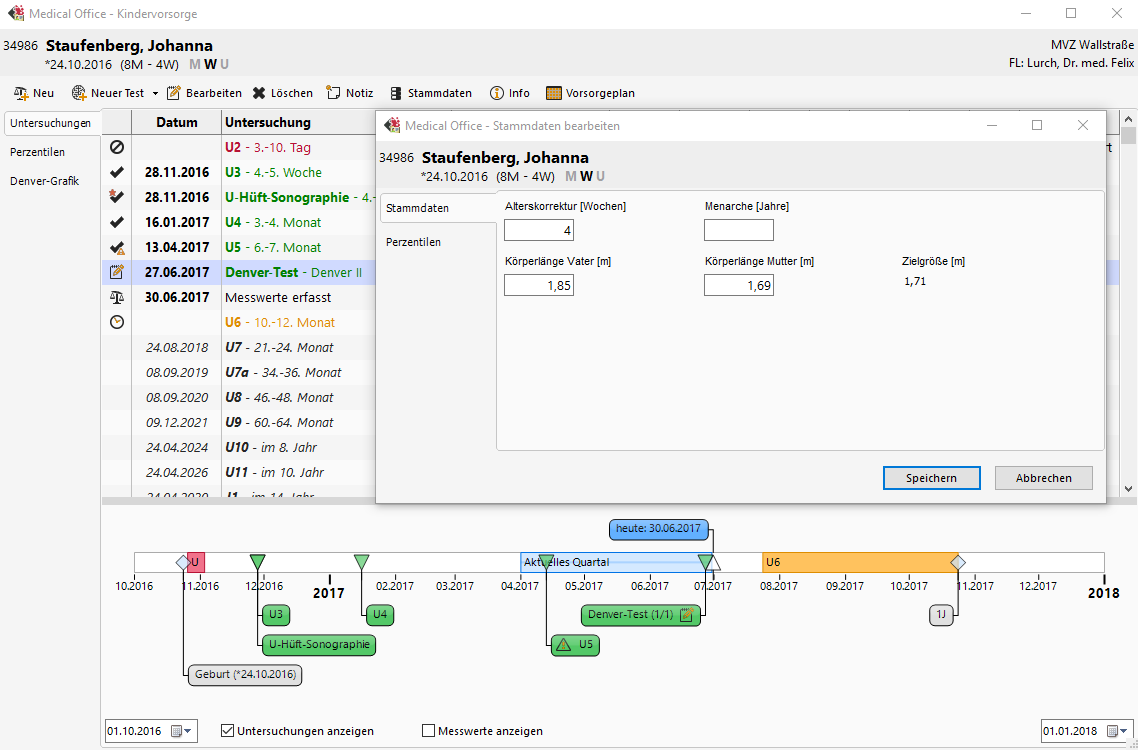Click the Neu toolbar icon

(x=21, y=93)
